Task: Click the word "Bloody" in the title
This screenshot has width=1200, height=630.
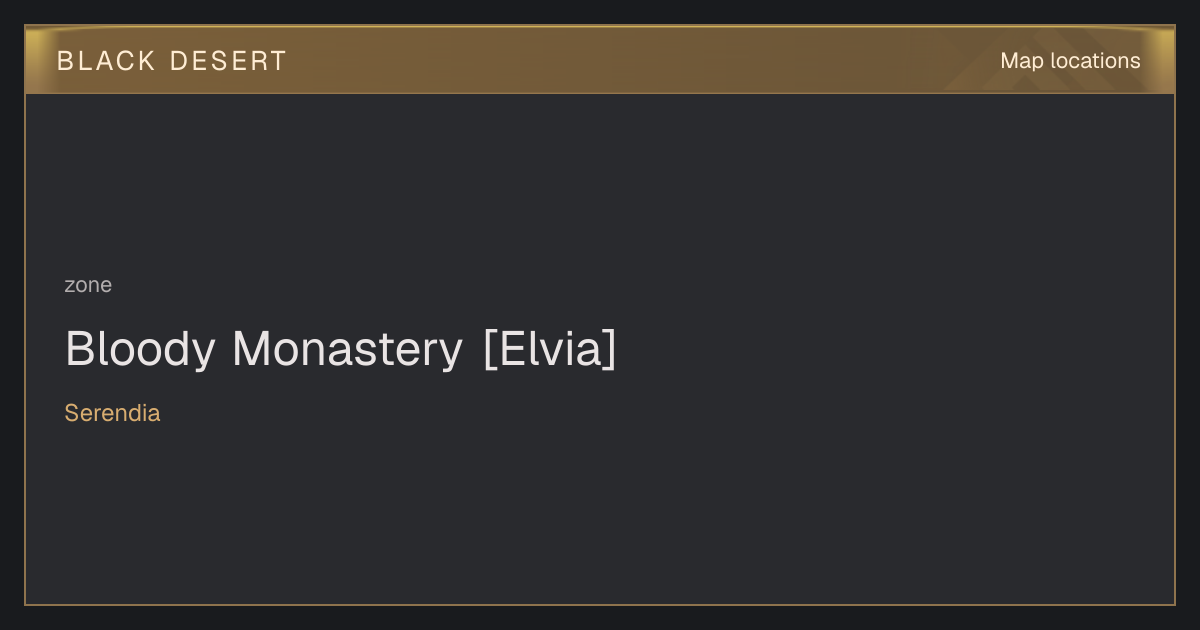Action: (x=140, y=351)
